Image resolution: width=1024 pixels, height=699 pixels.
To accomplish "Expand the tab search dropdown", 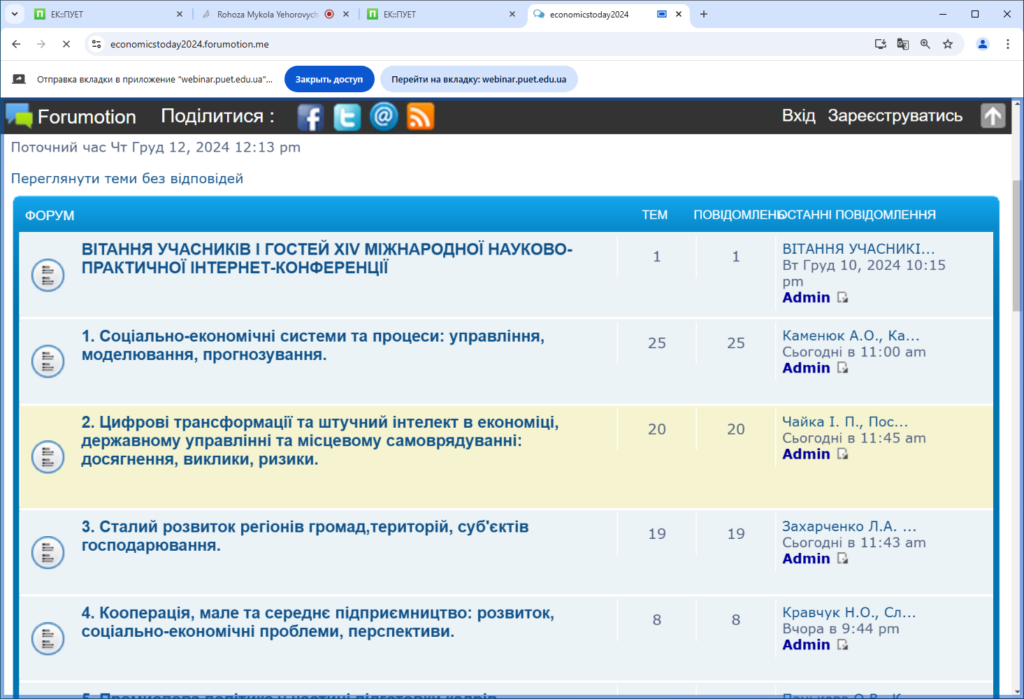I will (14, 14).
